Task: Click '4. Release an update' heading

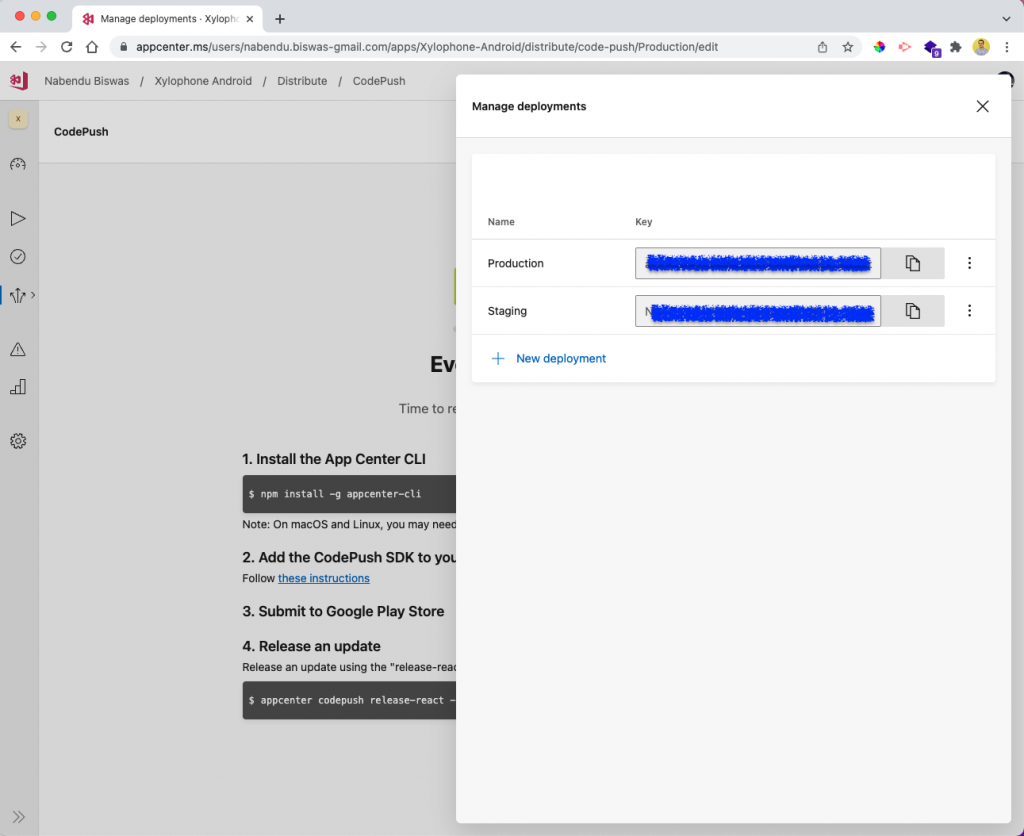Action: (312, 646)
